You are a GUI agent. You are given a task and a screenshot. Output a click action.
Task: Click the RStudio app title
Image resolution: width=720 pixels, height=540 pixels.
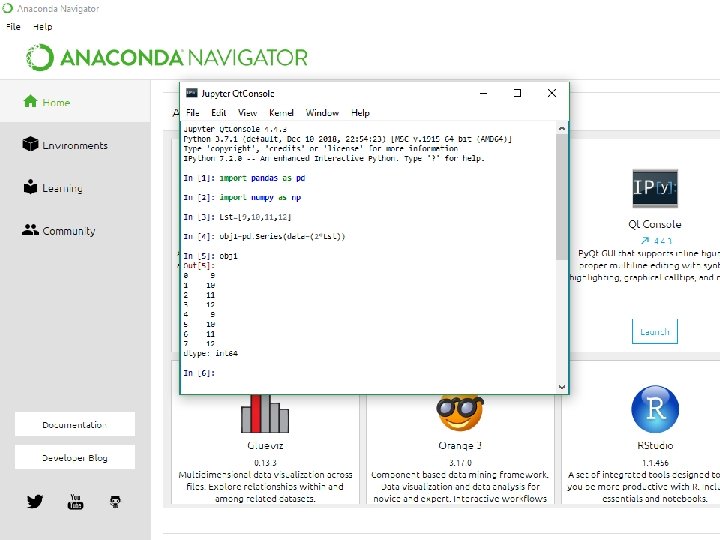(x=655, y=445)
